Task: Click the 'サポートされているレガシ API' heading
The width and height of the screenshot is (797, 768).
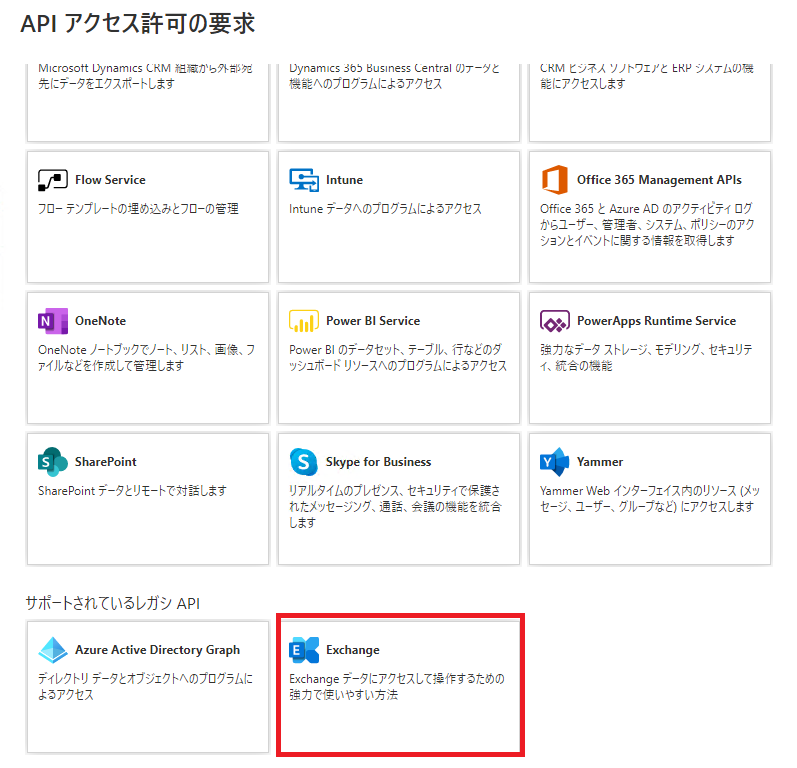Action: point(112,603)
